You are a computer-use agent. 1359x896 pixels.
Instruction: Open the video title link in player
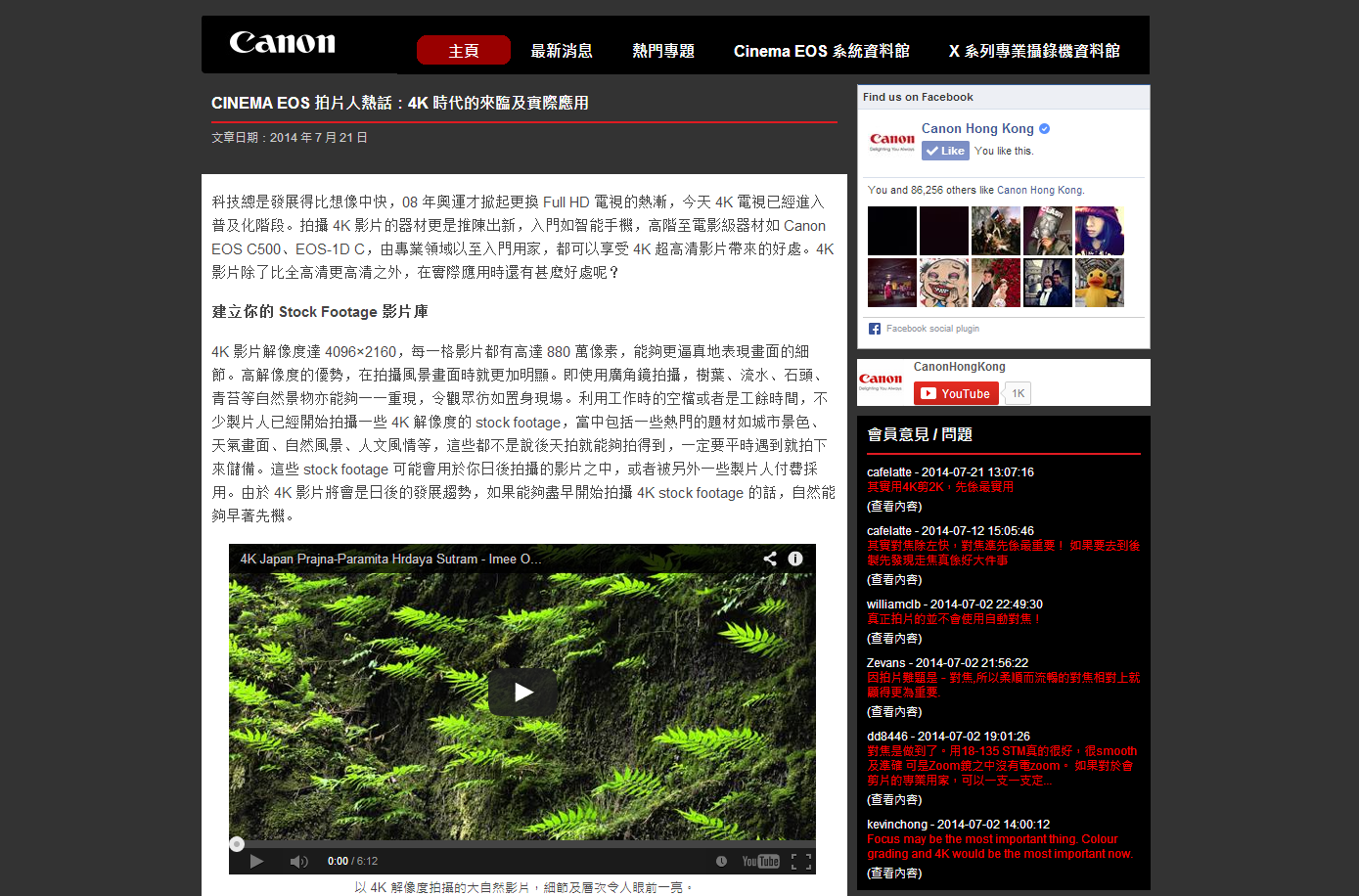tap(390, 559)
